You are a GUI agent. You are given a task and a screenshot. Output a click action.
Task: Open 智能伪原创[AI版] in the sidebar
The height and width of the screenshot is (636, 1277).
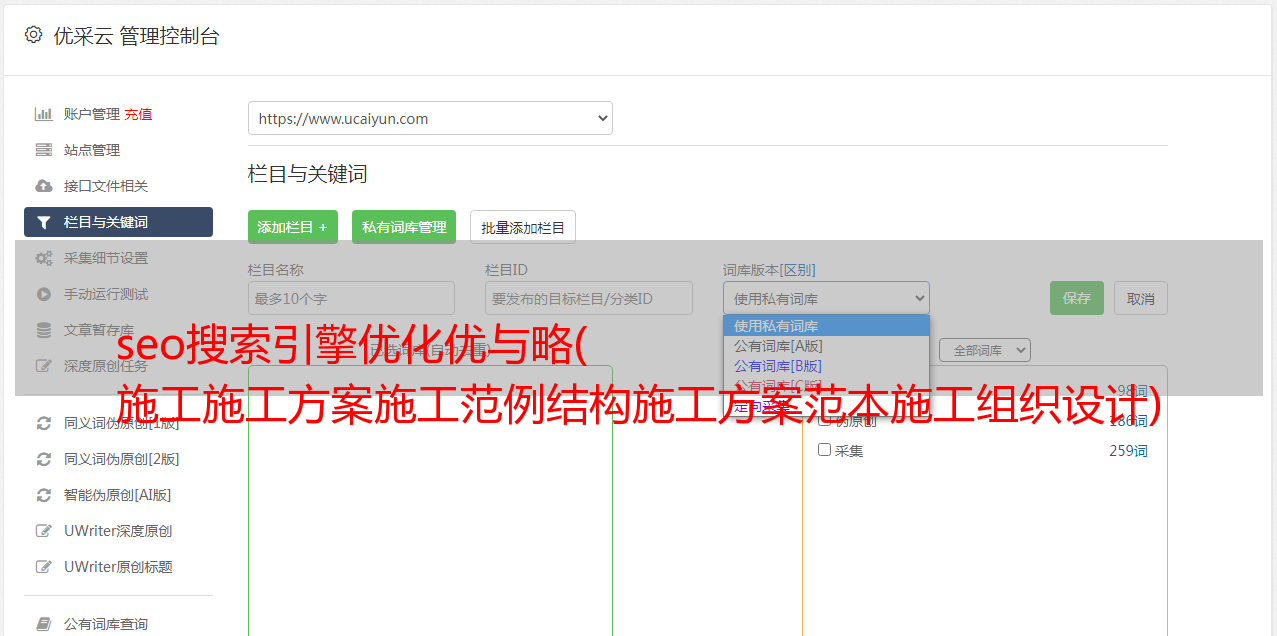118,495
